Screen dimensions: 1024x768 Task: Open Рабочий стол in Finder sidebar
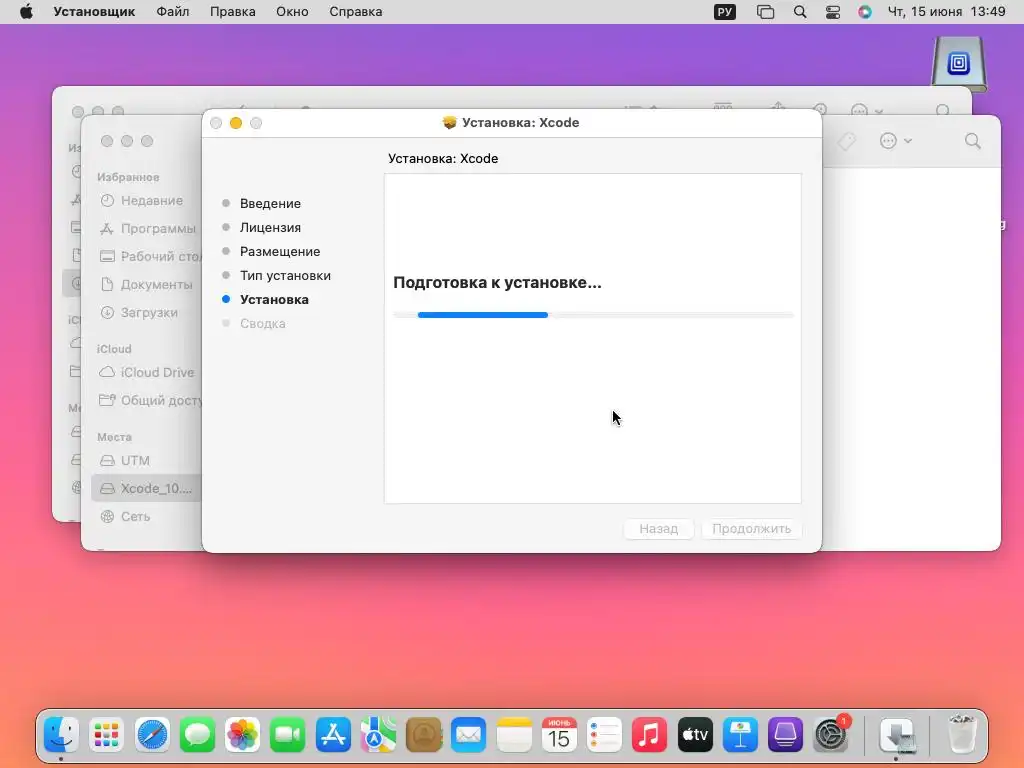coord(150,257)
